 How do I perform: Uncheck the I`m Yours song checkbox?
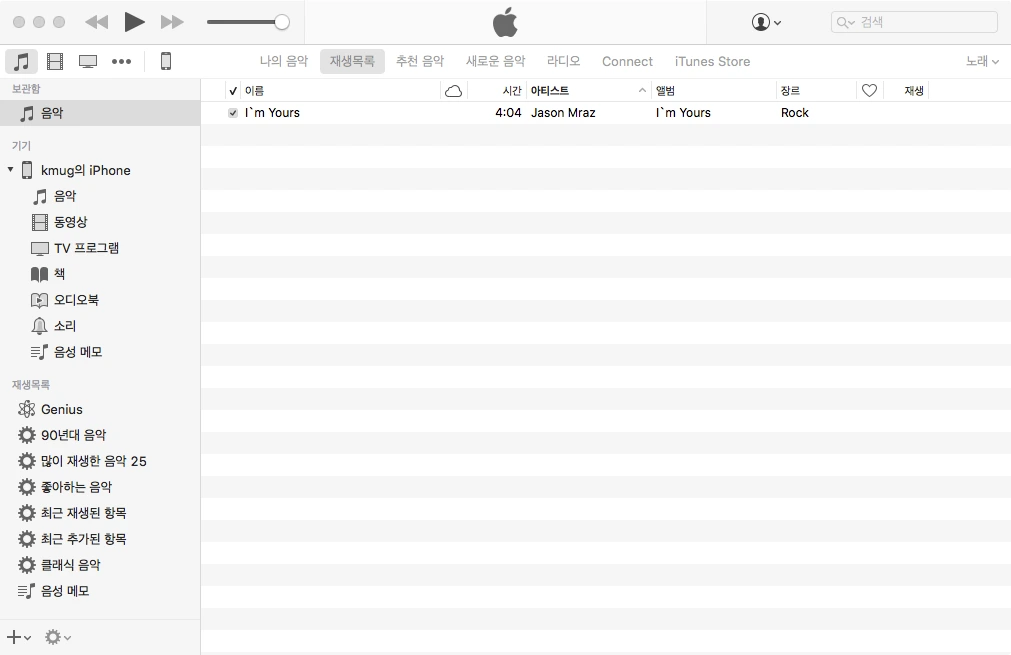pos(233,113)
